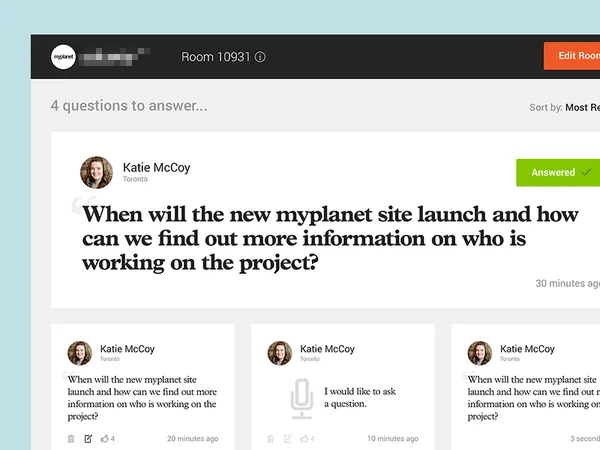Click the large featured question text

(x=330, y=238)
